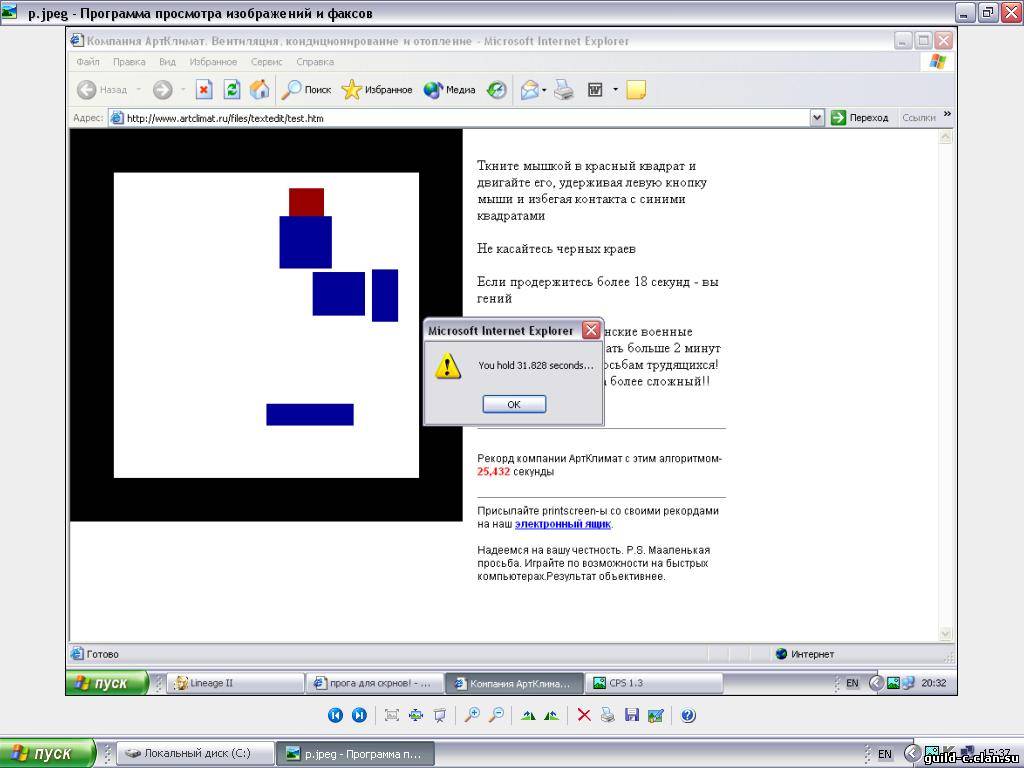
Task: Expand the forward button dropdown arrow
Action: [183, 89]
